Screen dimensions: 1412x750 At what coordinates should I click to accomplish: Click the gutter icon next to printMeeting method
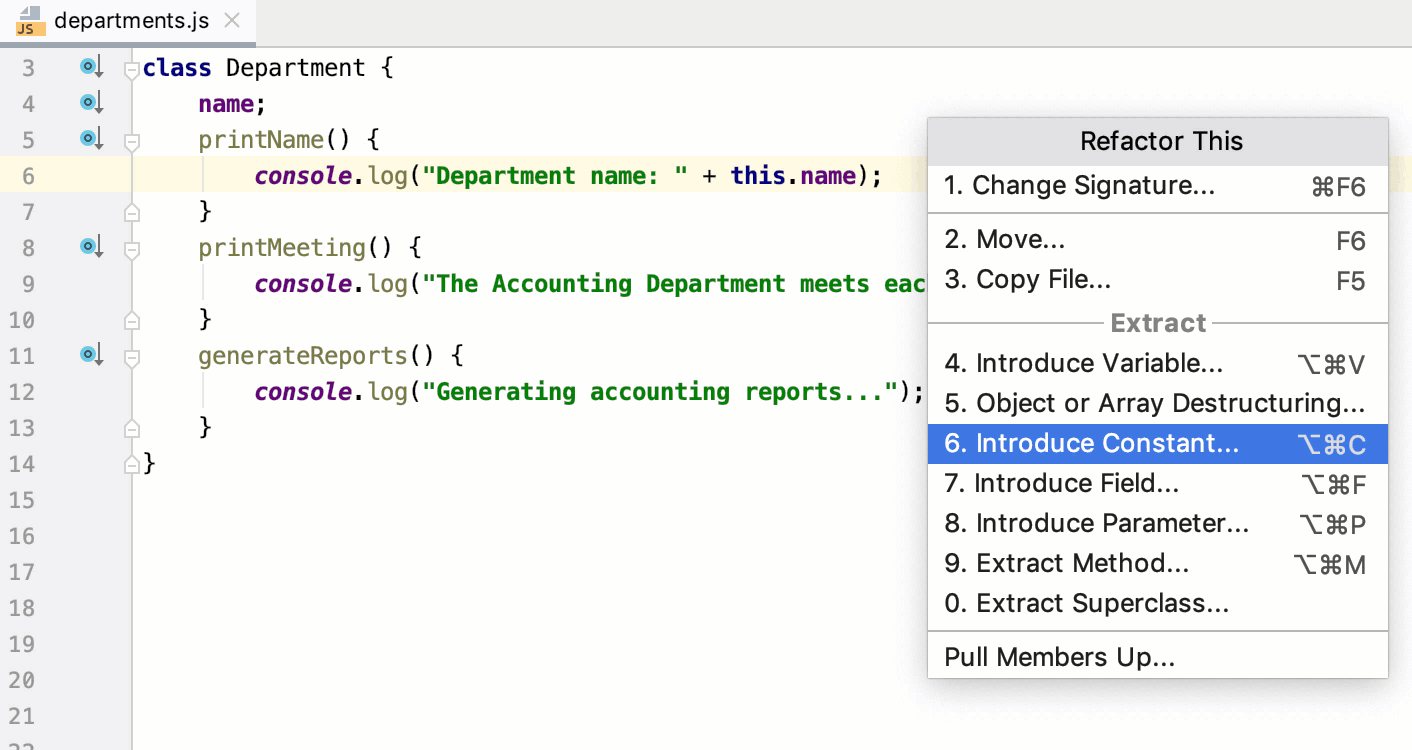(x=90, y=246)
